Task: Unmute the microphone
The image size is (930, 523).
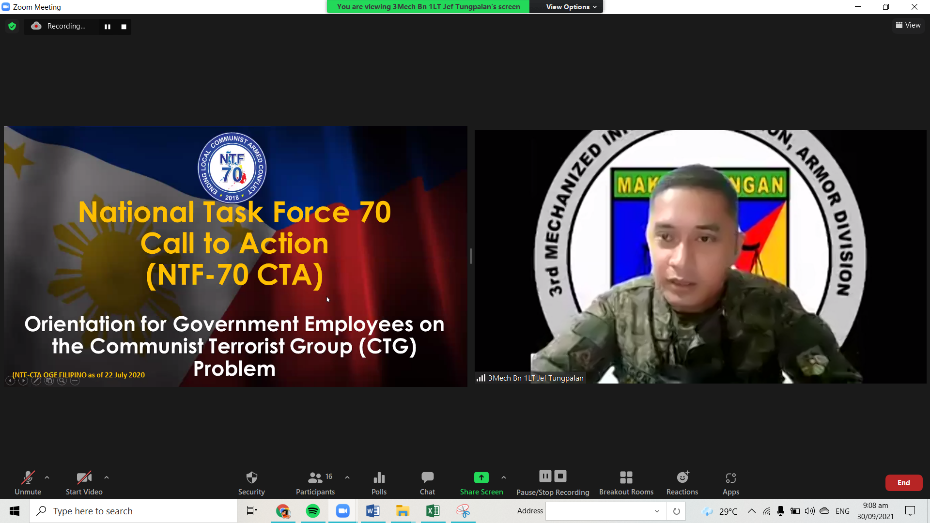Action: pos(27,483)
